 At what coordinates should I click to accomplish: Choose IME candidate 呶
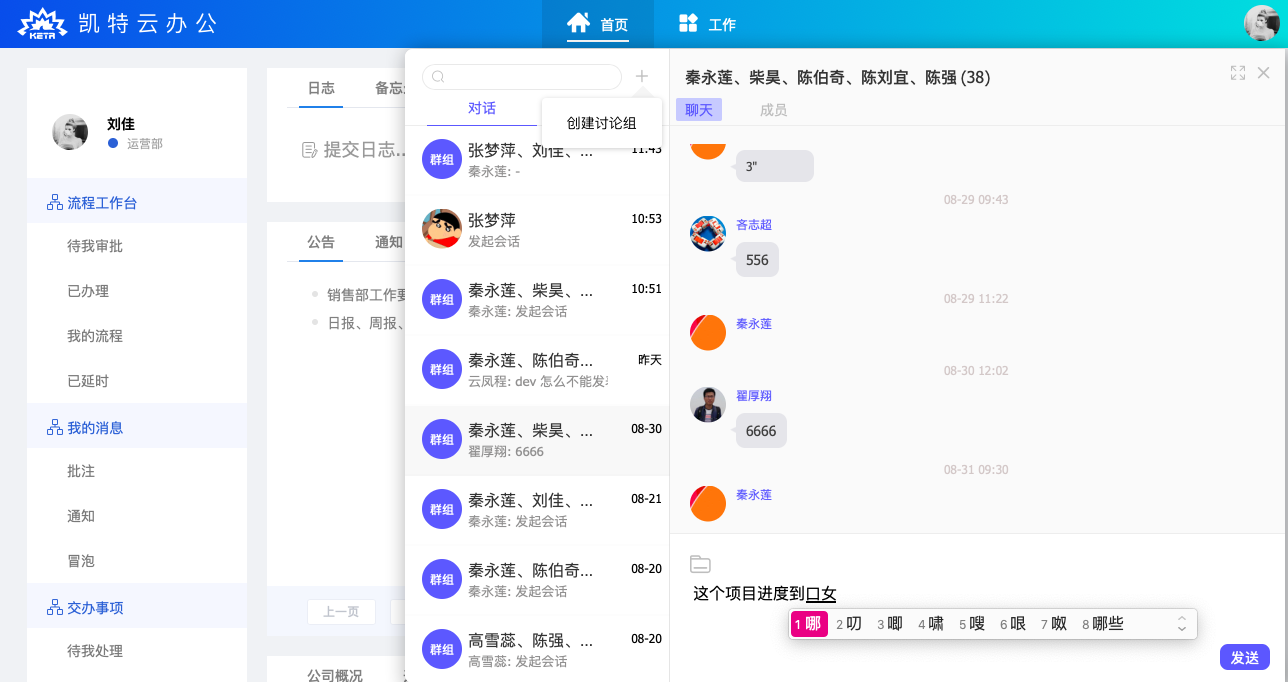(x=1053, y=624)
